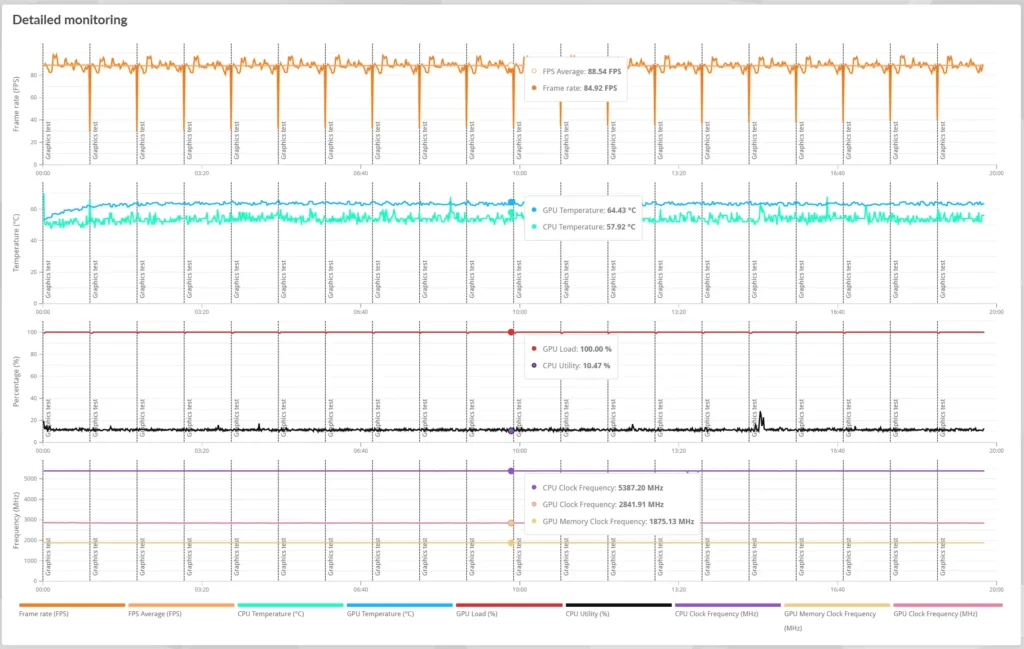Click the 'Frequency (MHz)' vertical axis title

point(17,520)
